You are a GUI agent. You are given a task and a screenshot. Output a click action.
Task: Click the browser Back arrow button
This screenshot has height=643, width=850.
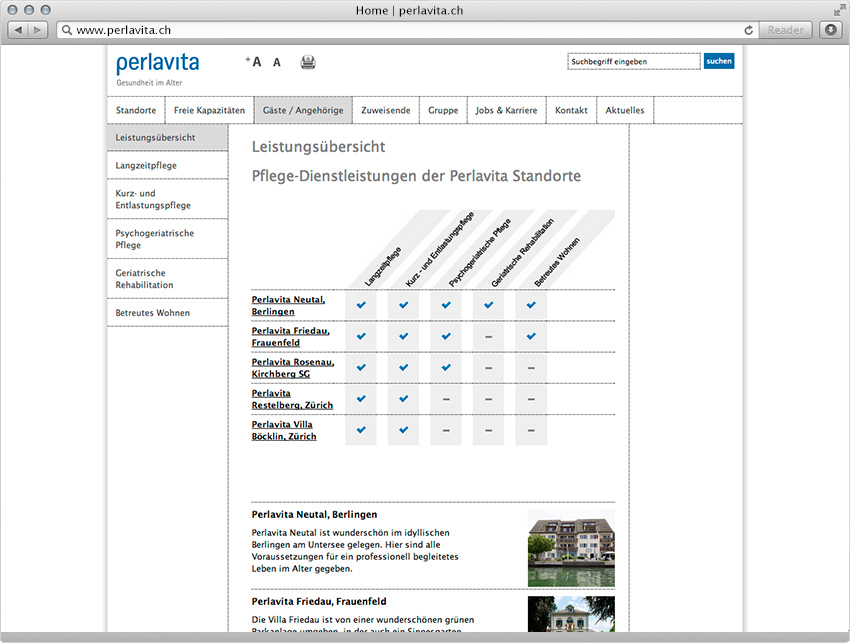(18, 30)
